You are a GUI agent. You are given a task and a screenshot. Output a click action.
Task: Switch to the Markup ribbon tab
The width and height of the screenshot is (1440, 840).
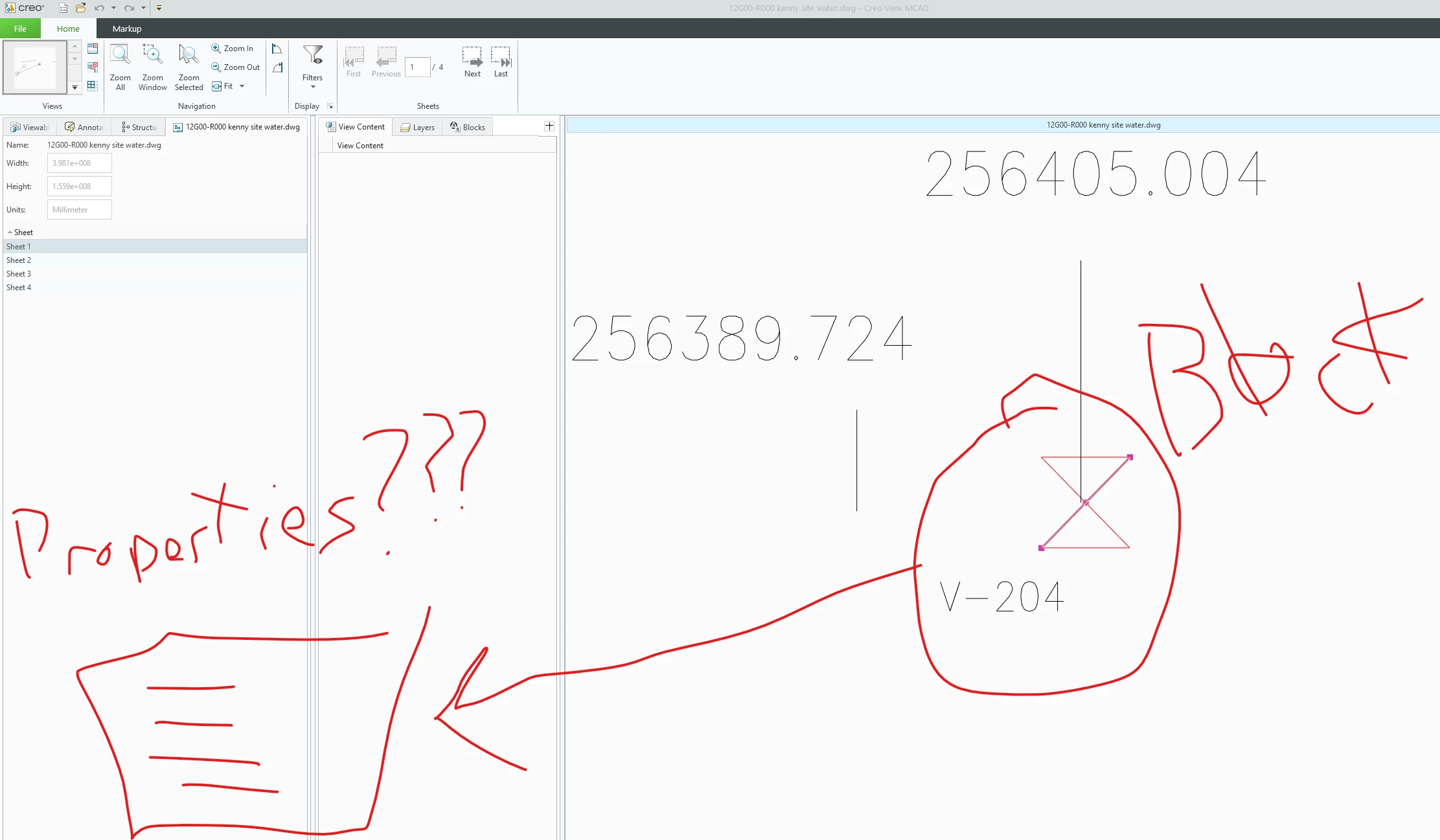pos(126,28)
